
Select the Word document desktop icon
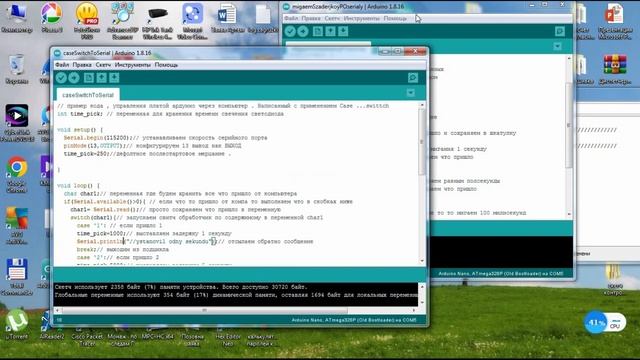coord(227,18)
